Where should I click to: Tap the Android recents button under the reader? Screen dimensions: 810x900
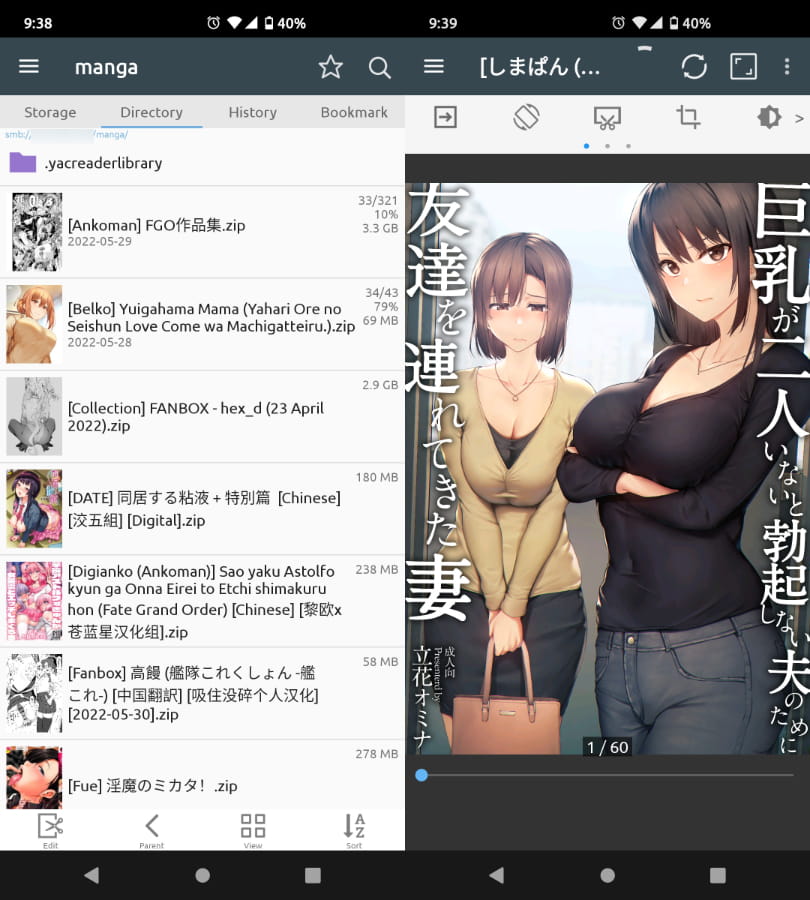tap(718, 875)
